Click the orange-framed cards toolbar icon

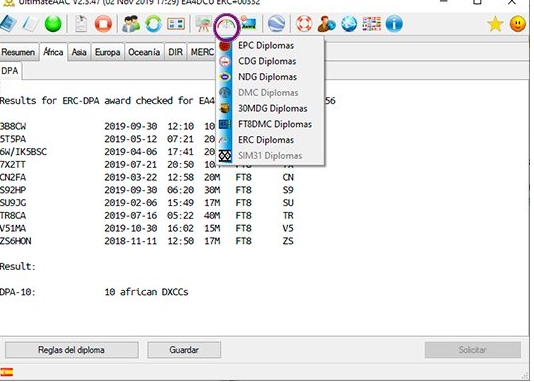tap(176, 24)
